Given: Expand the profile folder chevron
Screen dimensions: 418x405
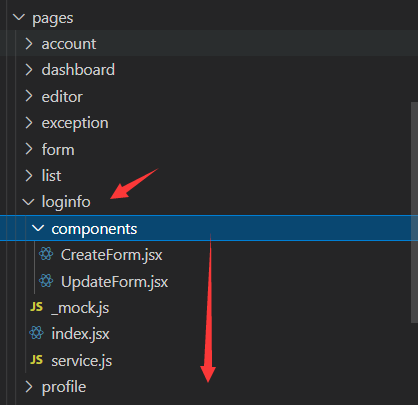Looking at the screenshot, I should [29, 387].
